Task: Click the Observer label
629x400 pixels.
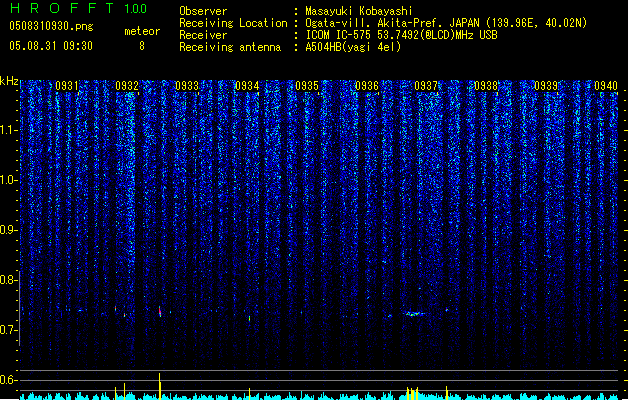Action: [203, 11]
